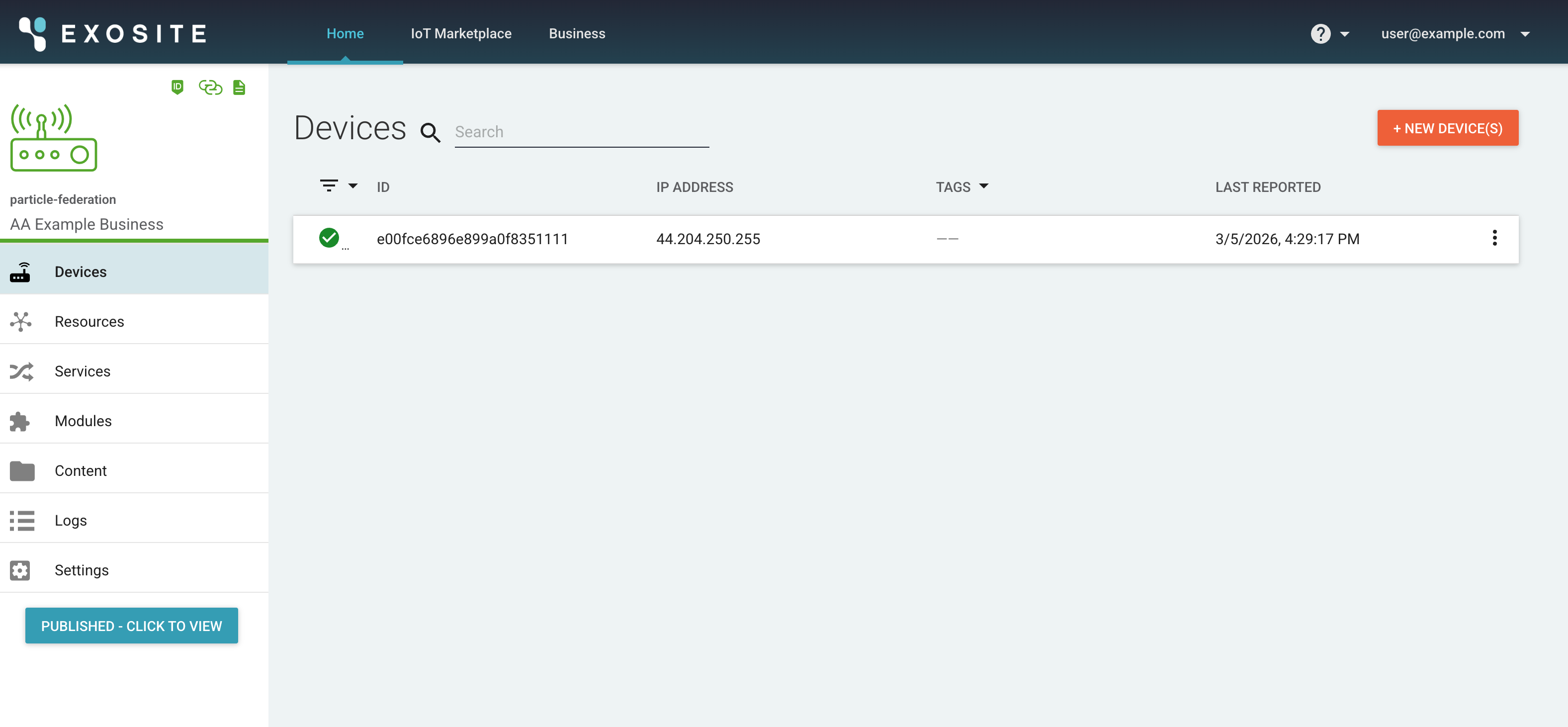Switch to IoT Marketplace tab

(461, 33)
